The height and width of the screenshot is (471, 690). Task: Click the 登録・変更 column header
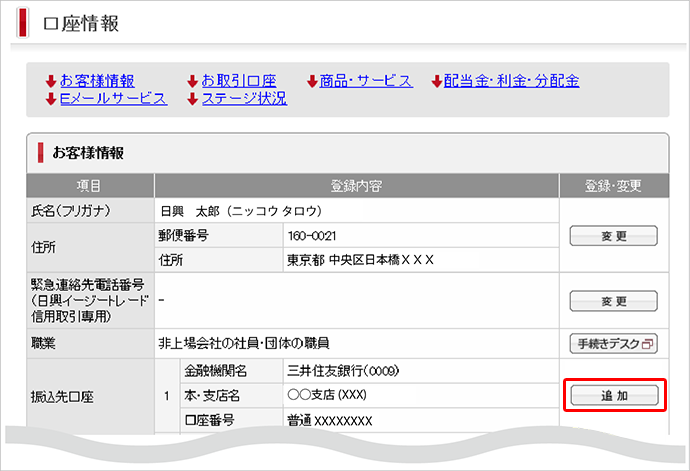(614, 186)
